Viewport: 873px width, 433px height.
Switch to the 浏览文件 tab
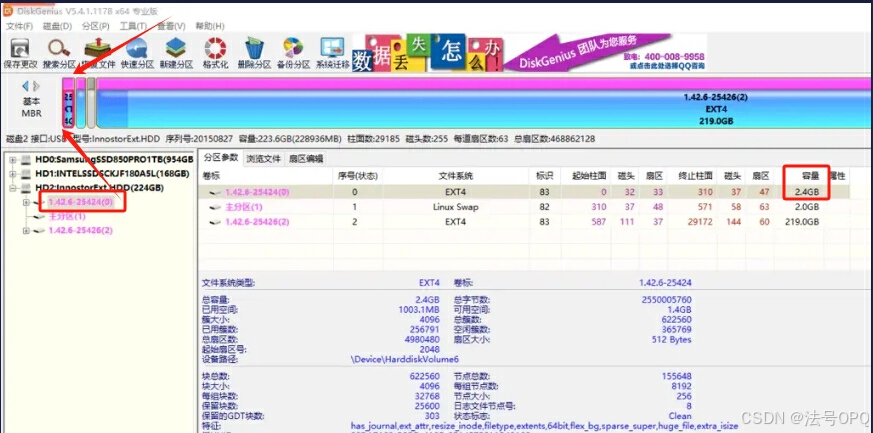[x=263, y=159]
